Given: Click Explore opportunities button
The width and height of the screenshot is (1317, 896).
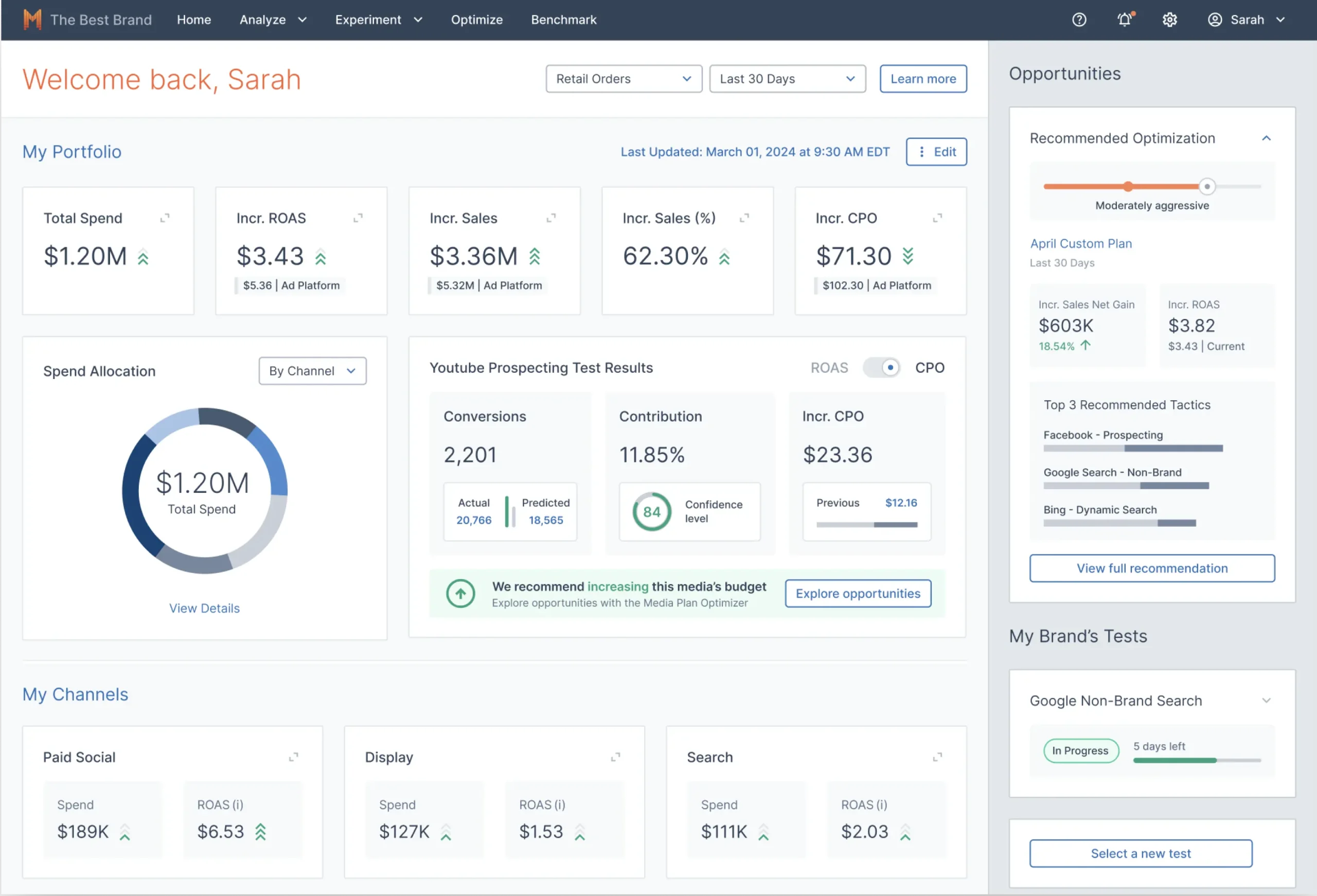Looking at the screenshot, I should click(x=858, y=594).
